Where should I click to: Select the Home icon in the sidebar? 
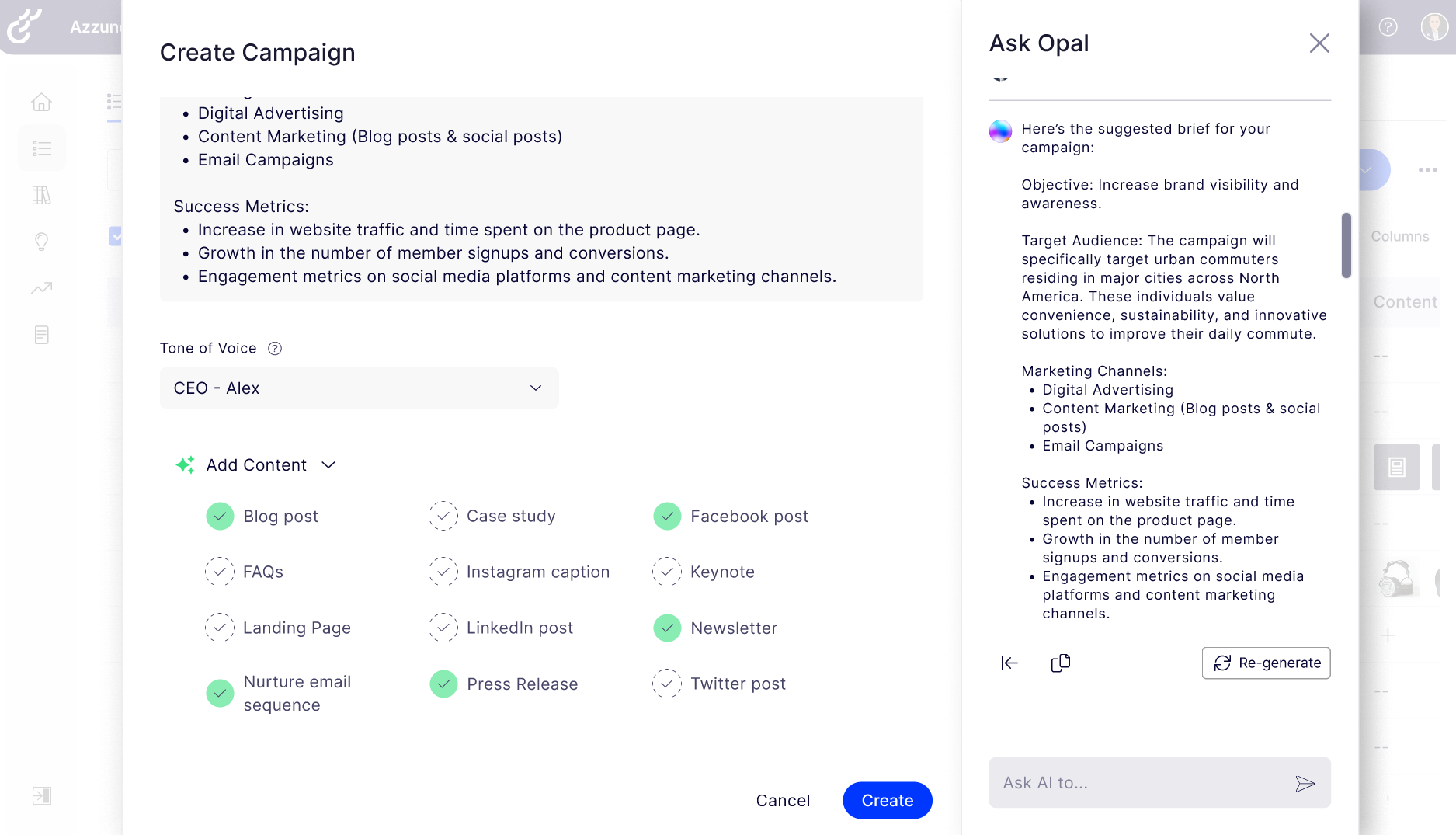pyautogui.click(x=41, y=102)
